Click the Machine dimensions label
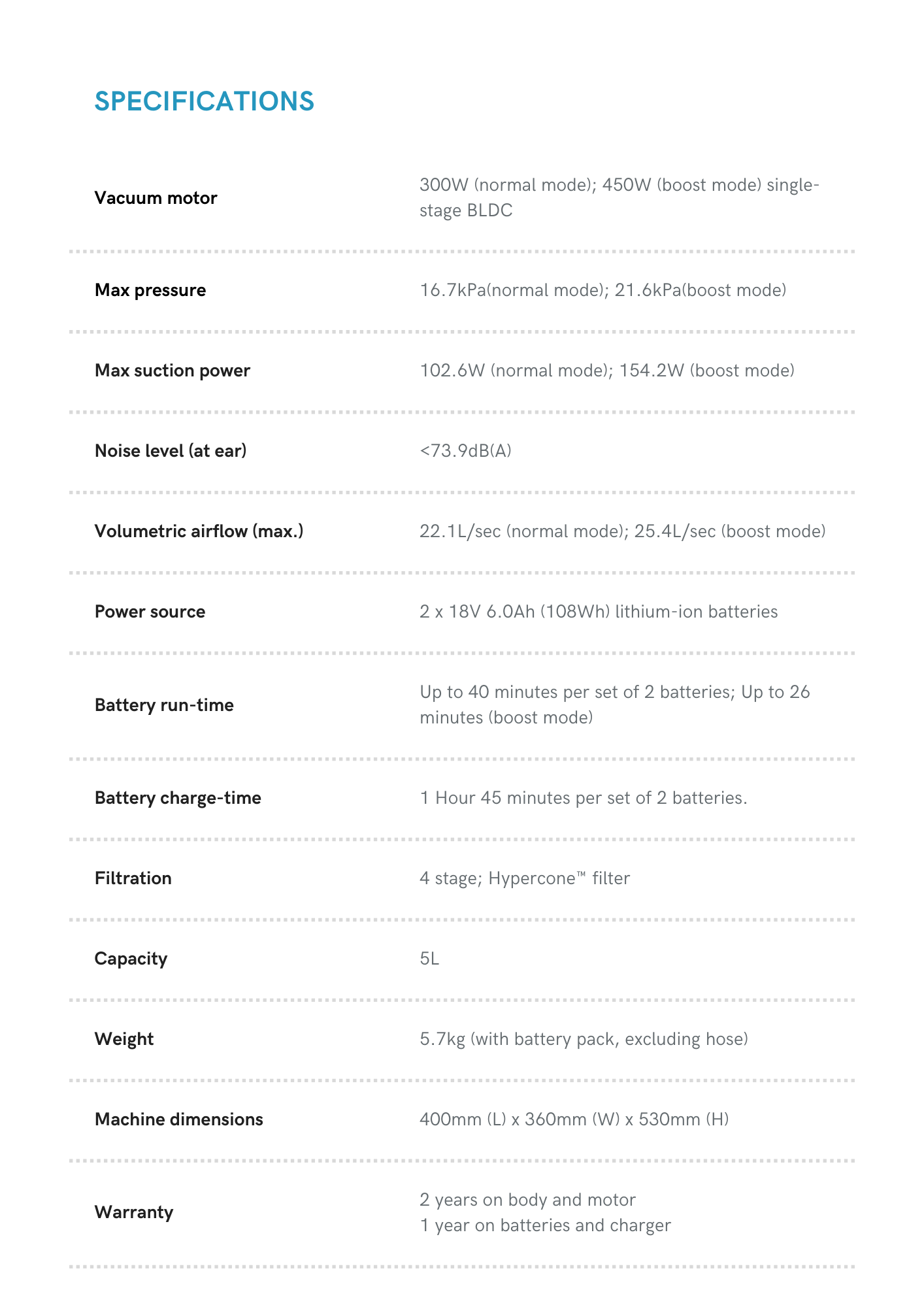924x1307 pixels. 178,1119
